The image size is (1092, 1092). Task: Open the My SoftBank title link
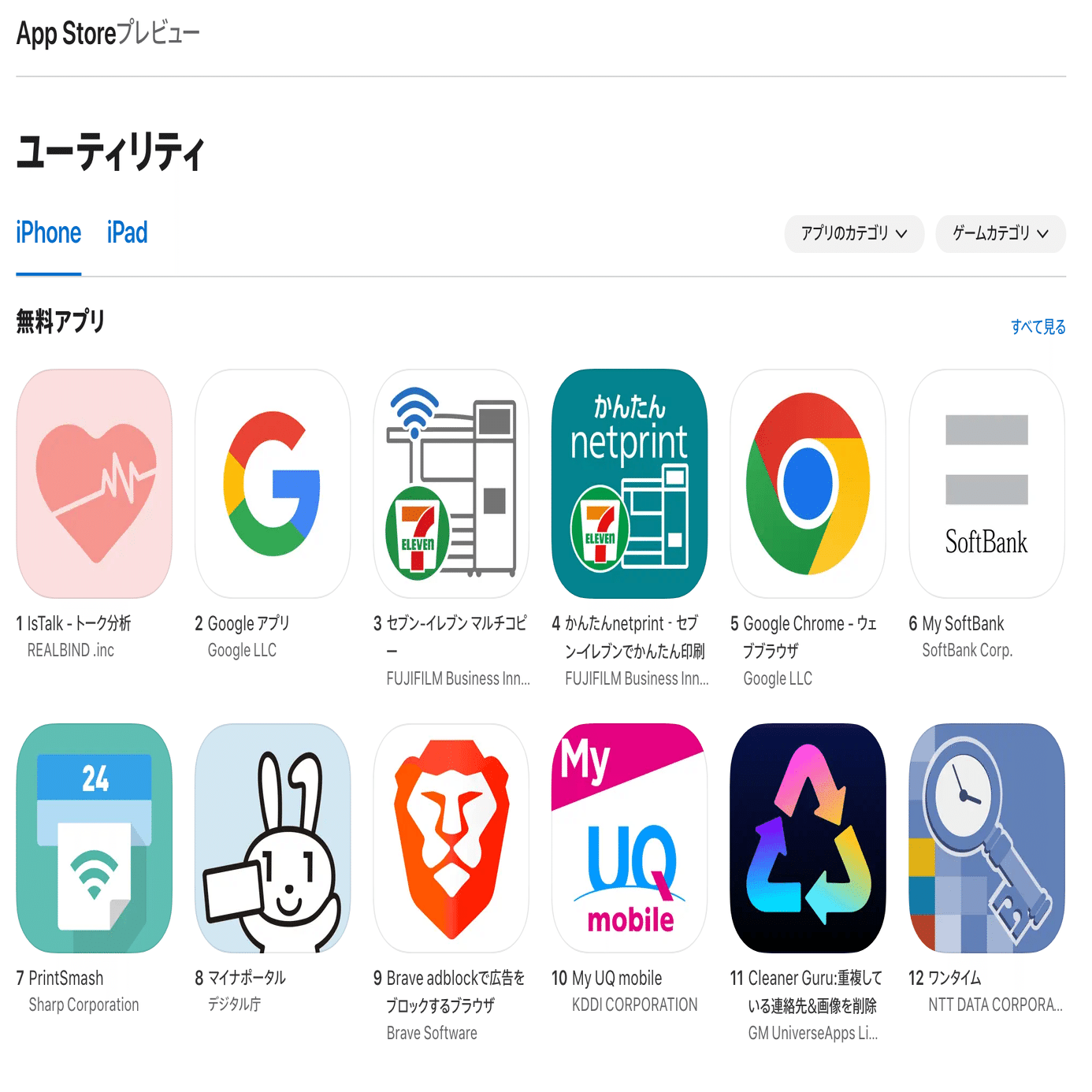point(963,624)
